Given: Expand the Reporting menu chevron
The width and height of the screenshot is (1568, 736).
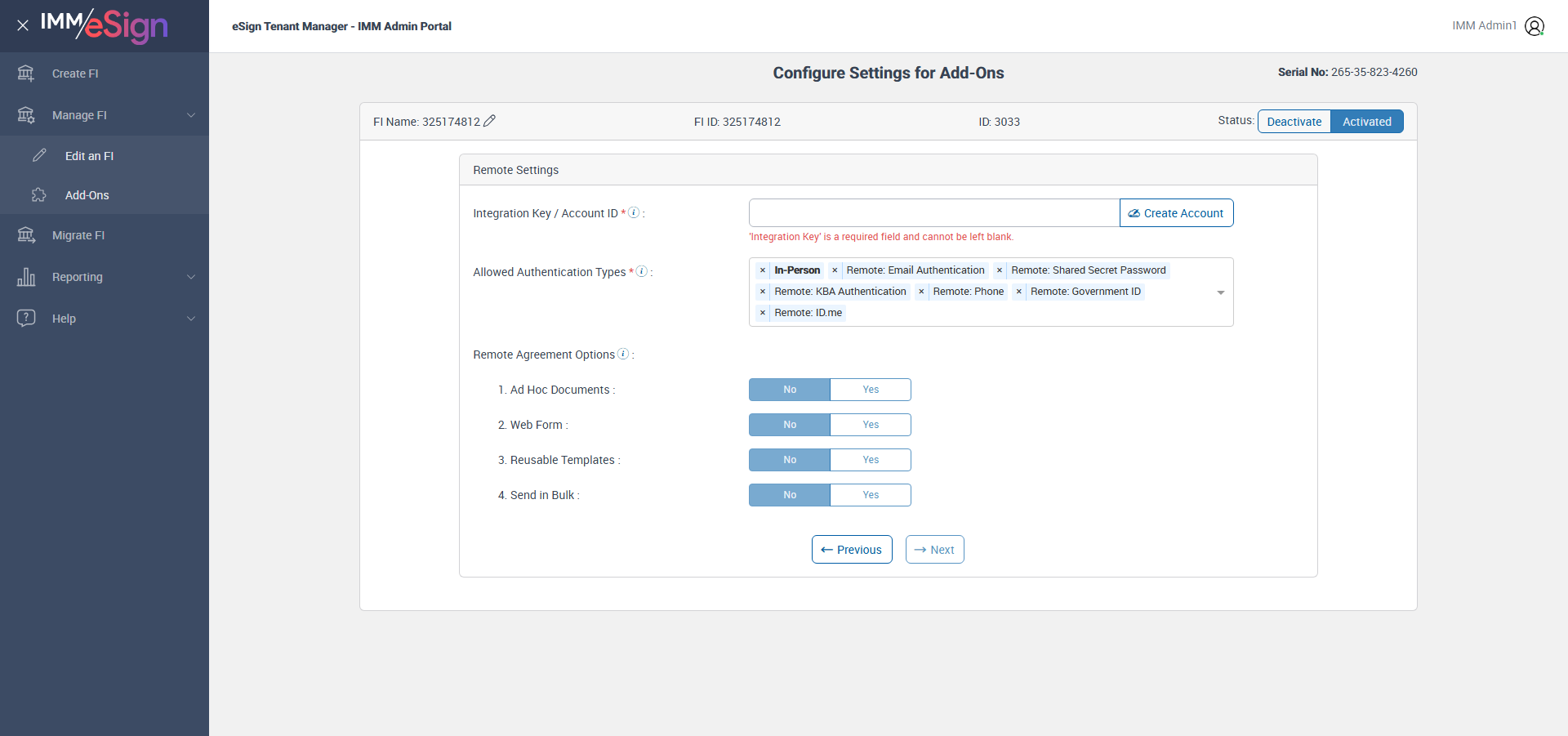Looking at the screenshot, I should 191,277.
